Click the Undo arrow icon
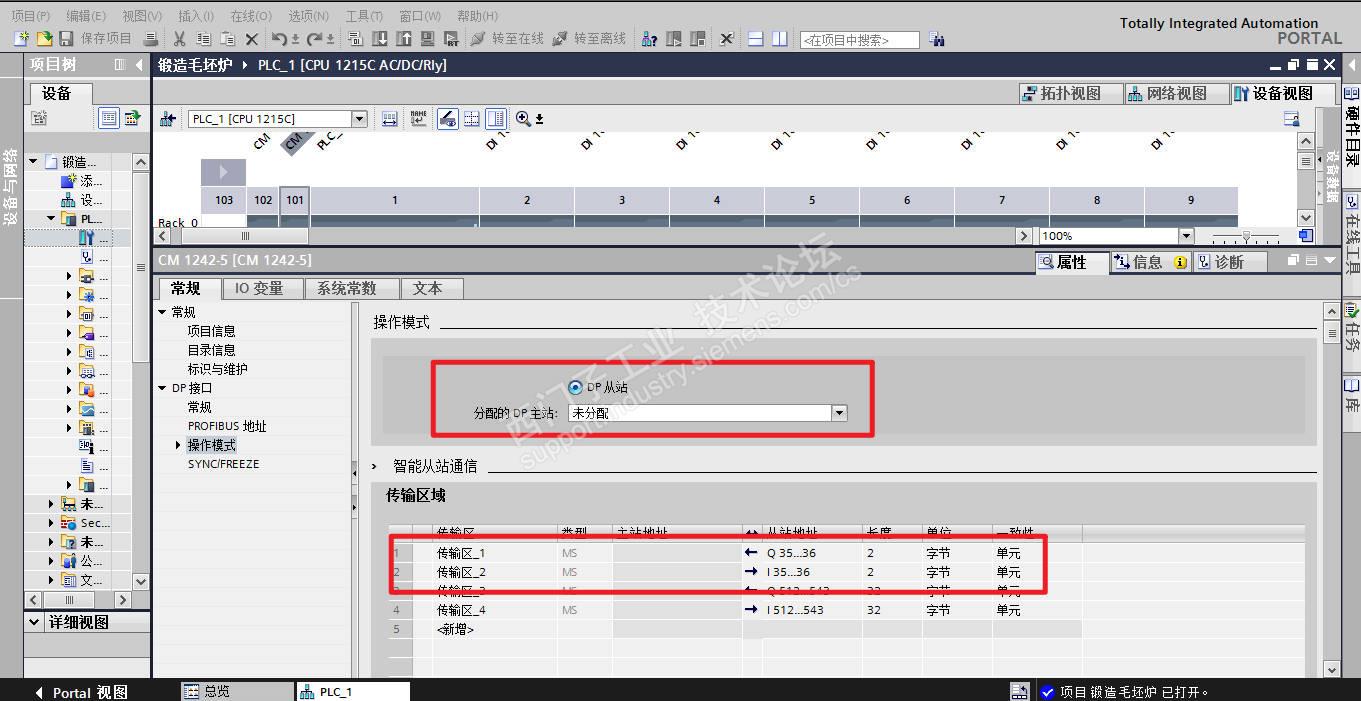The height and width of the screenshot is (701, 1361). tap(279, 39)
